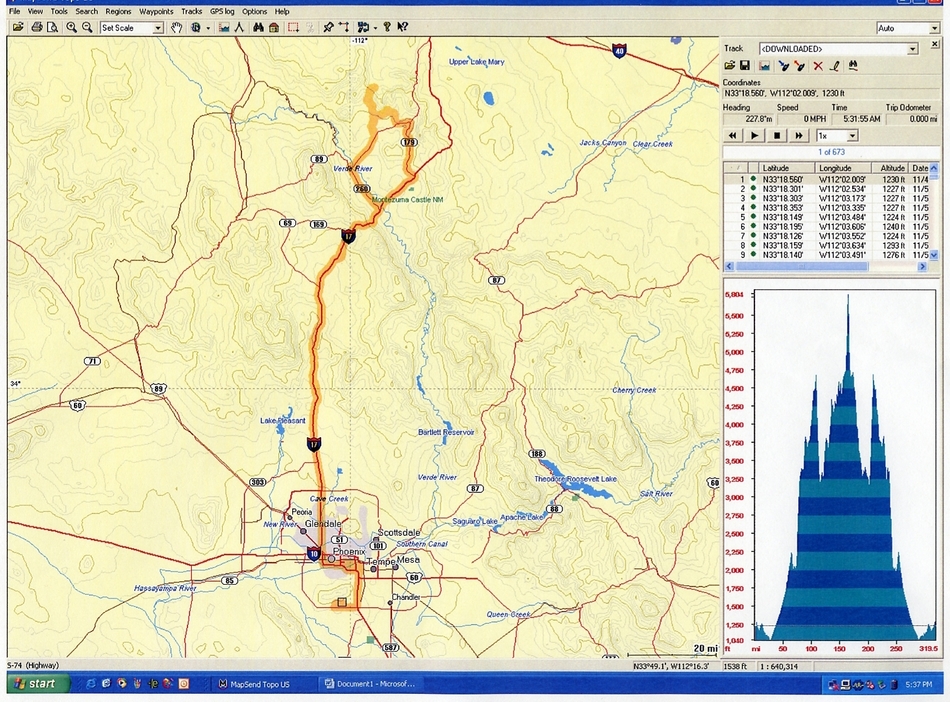Click the track profile chart icon in panel
950x702 pixels.
click(x=764, y=65)
